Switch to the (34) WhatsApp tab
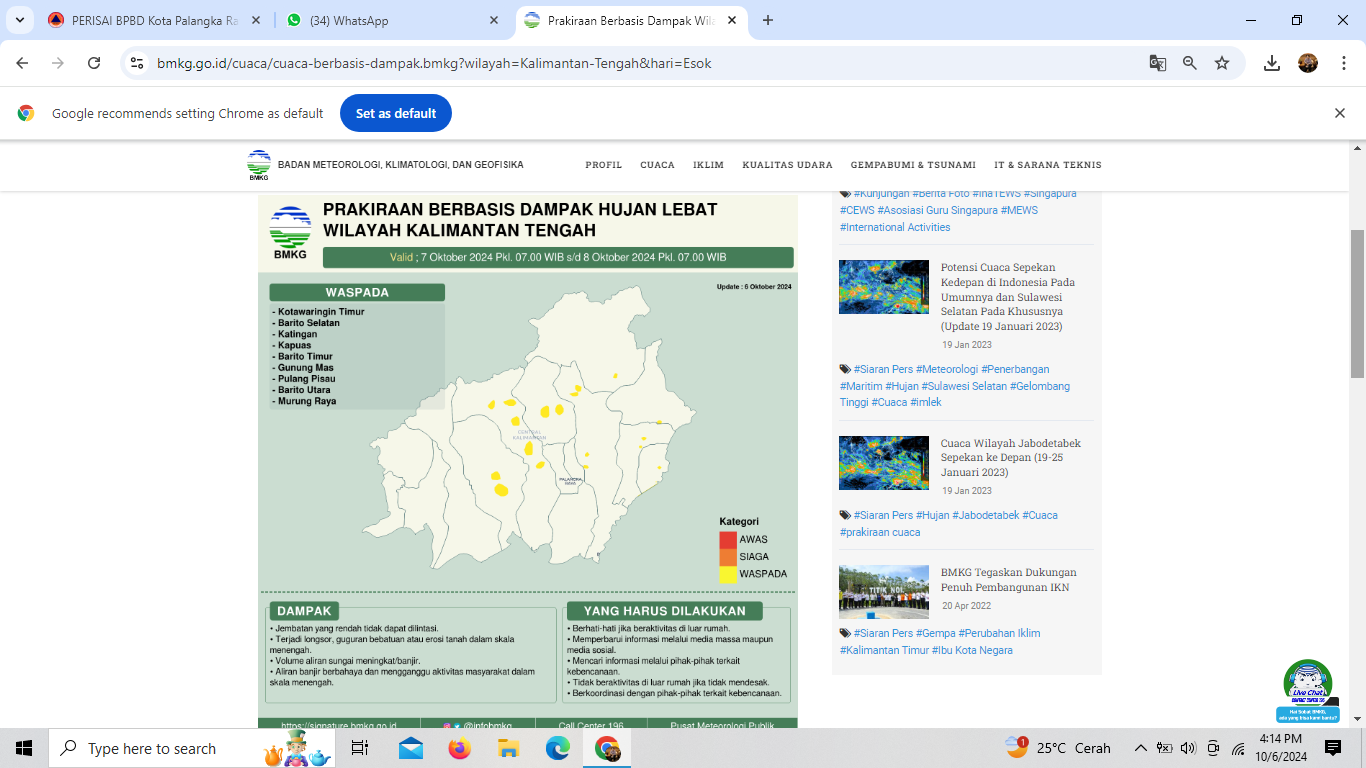Viewport: 1366px width, 768px height. pyautogui.click(x=392, y=20)
